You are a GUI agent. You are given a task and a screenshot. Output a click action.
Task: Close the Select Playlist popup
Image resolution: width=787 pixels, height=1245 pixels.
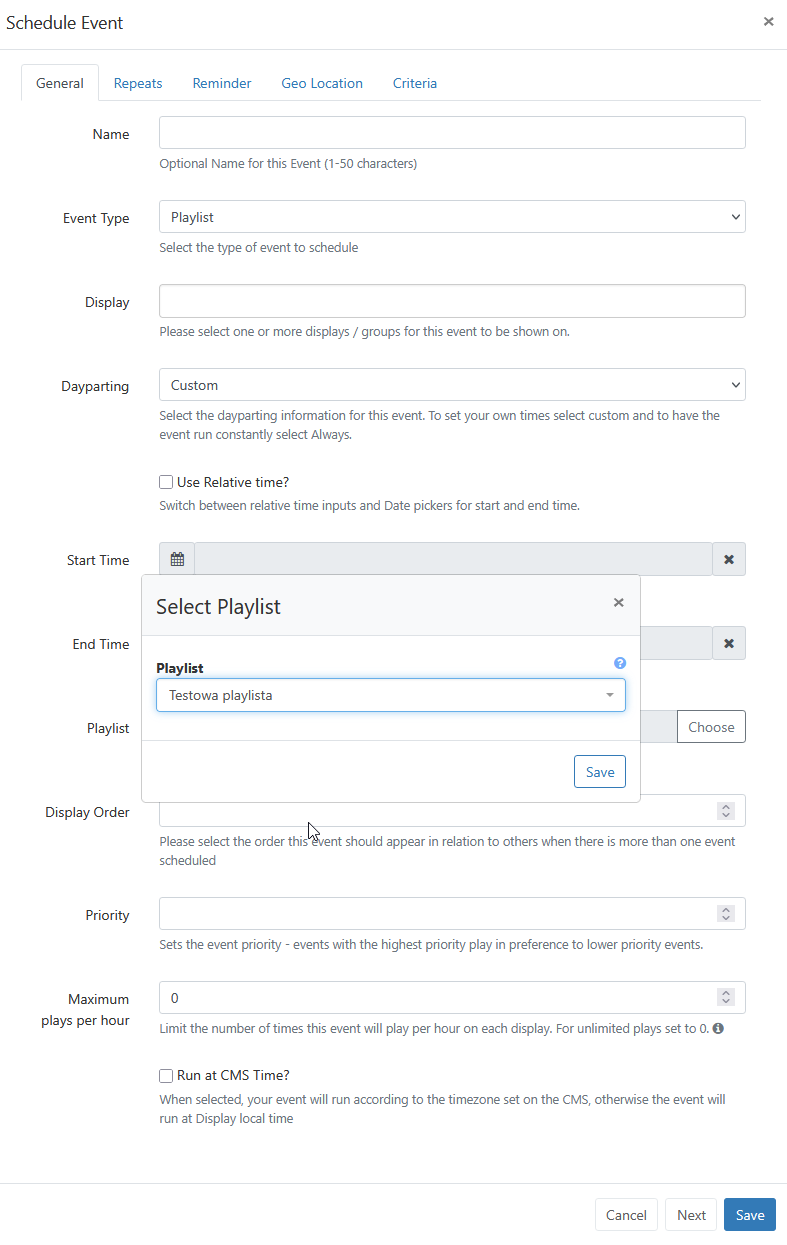(618, 602)
